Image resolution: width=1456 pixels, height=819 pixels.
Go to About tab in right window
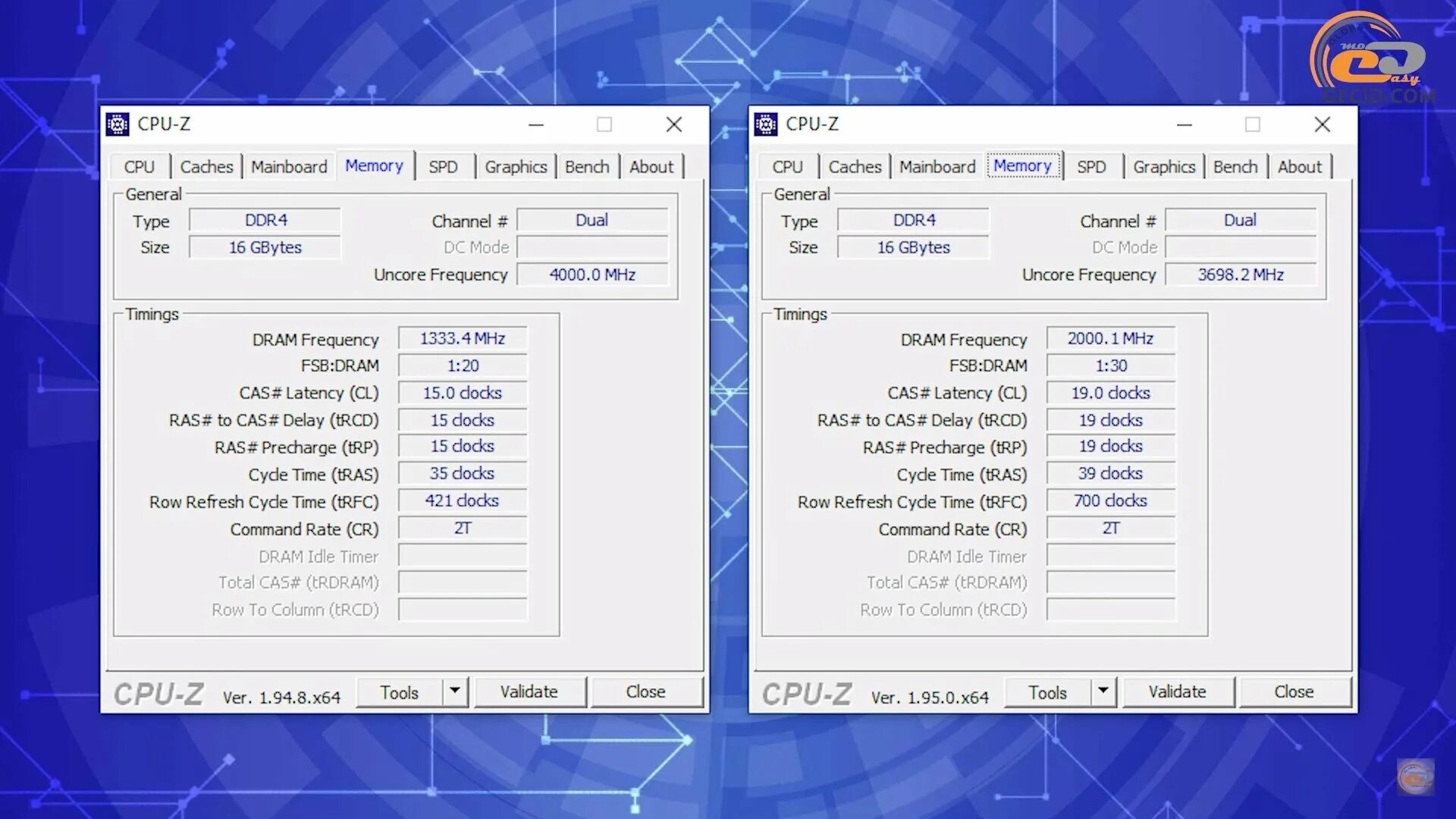pos(1299,167)
